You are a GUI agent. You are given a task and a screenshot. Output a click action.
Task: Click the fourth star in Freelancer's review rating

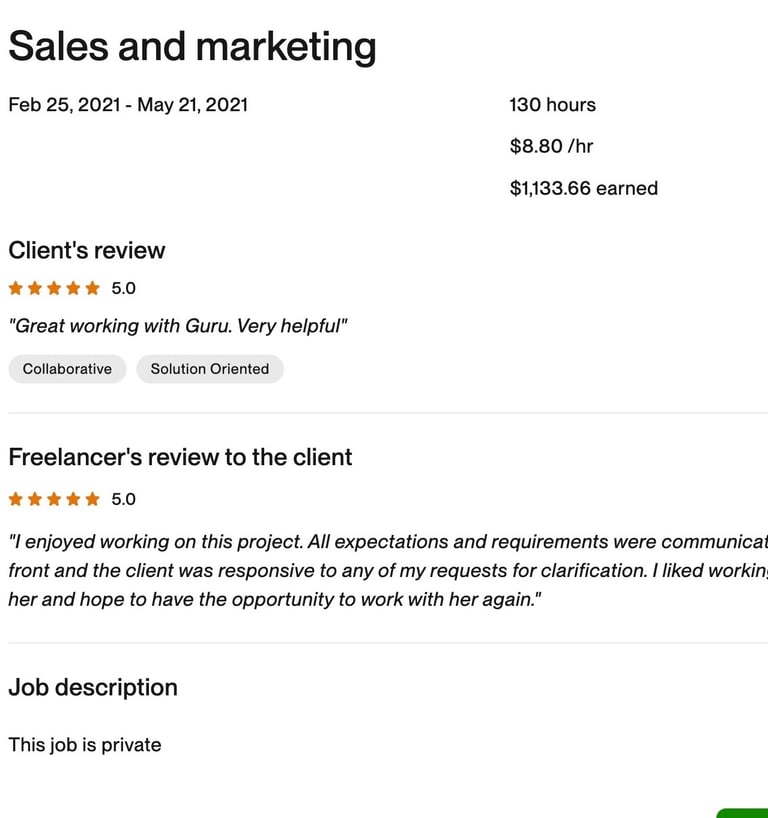click(74, 499)
